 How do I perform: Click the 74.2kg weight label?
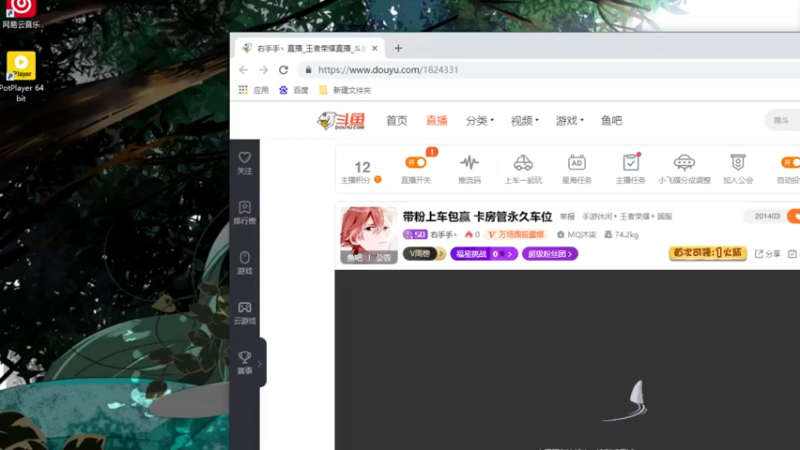(x=621, y=235)
